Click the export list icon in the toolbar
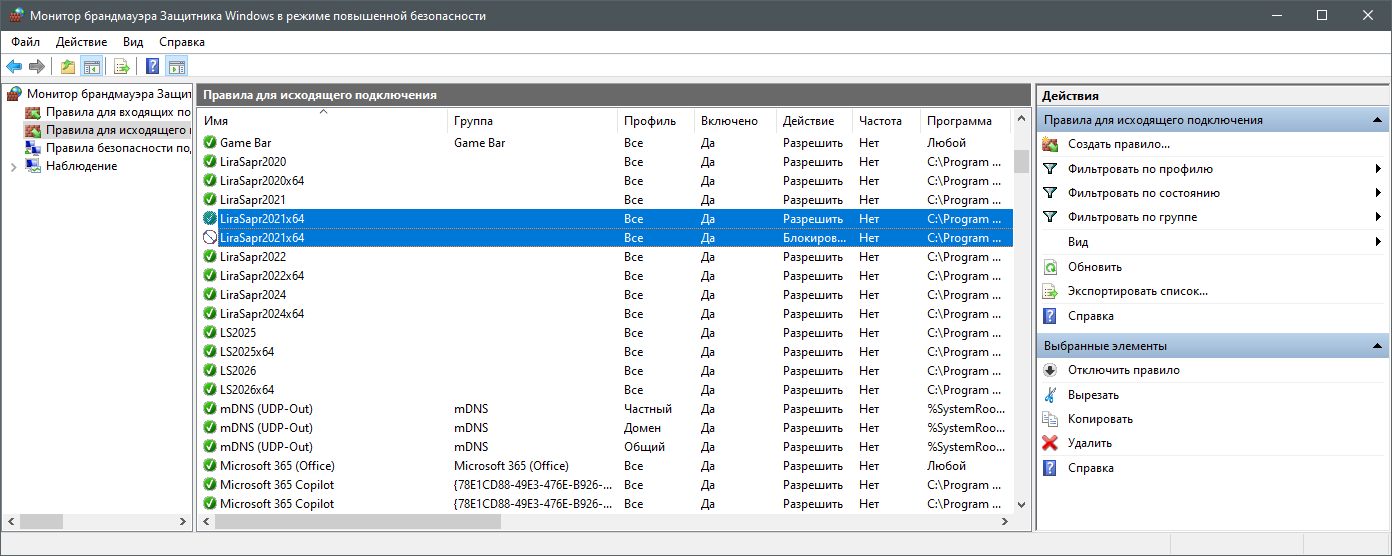This screenshot has width=1392, height=556. 122,67
